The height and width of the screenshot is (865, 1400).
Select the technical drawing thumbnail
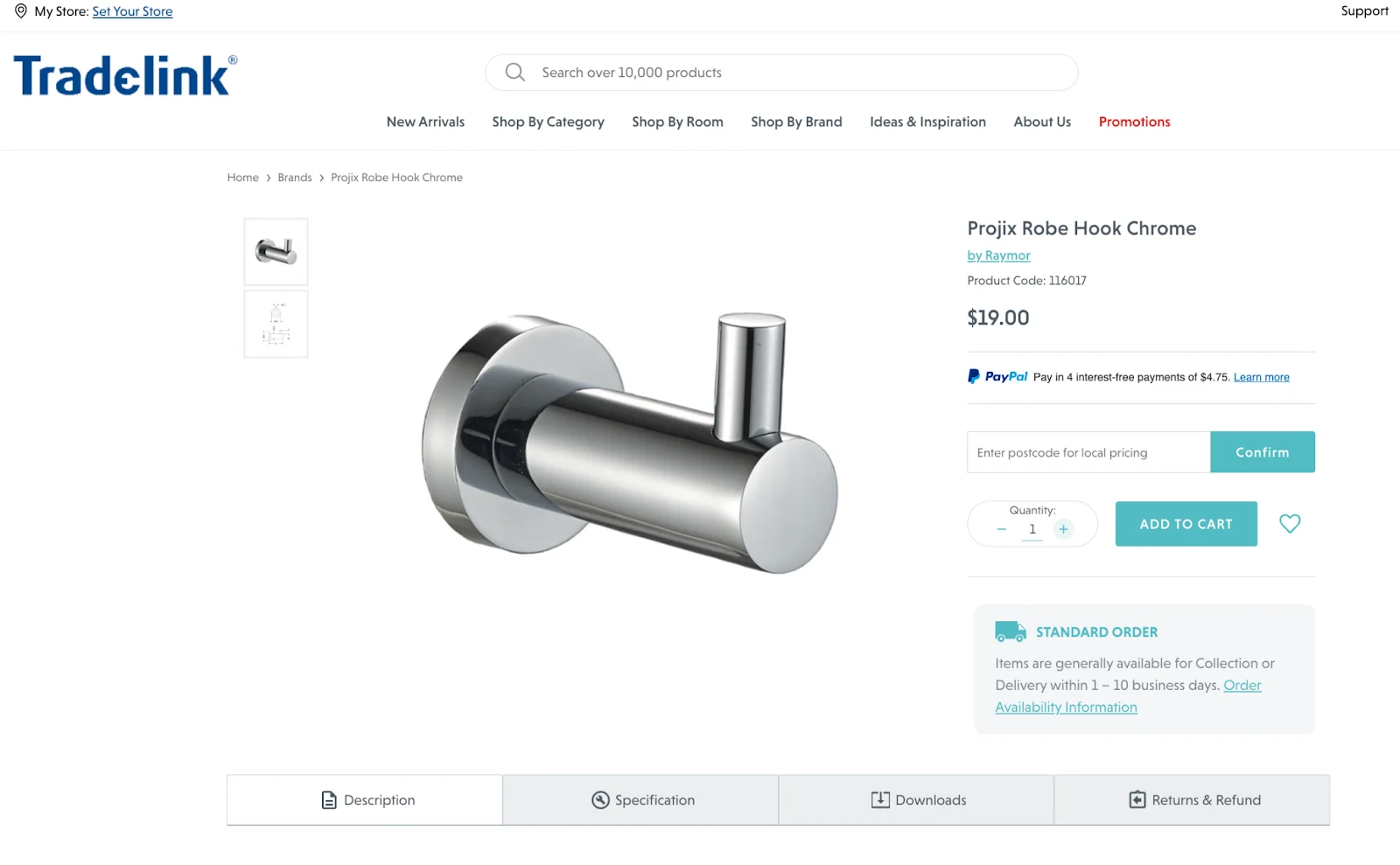(x=275, y=324)
